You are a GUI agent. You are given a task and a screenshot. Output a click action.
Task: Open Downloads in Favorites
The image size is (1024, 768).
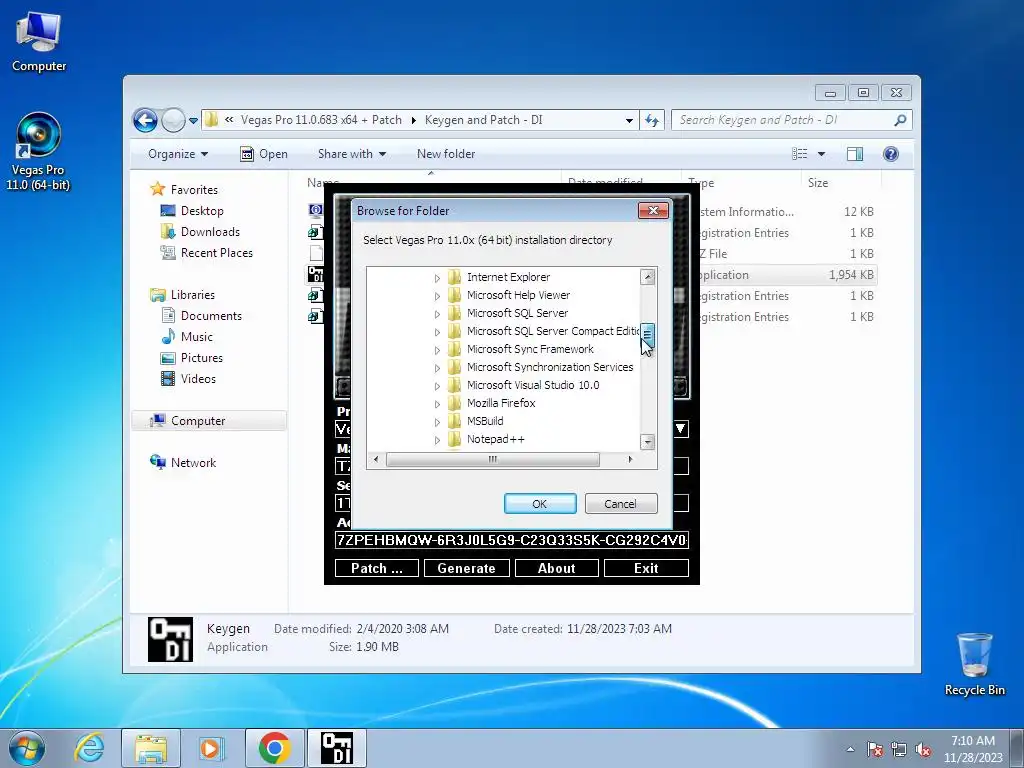[x=200, y=232]
